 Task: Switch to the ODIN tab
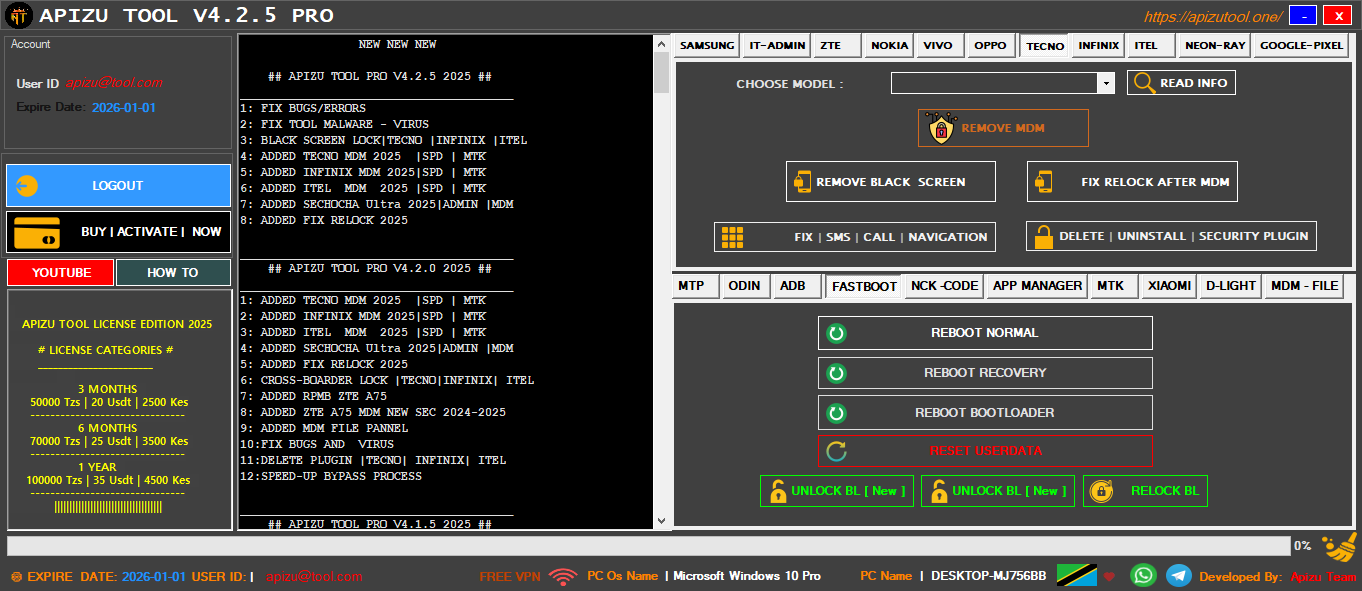pyautogui.click(x=744, y=286)
